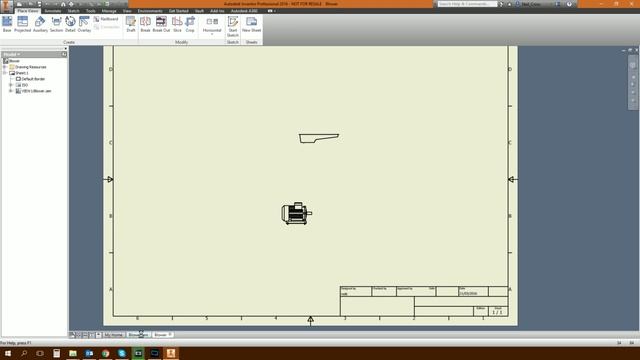Select the Projected view tool
This screenshot has height=360, width=640.
(x=22, y=24)
